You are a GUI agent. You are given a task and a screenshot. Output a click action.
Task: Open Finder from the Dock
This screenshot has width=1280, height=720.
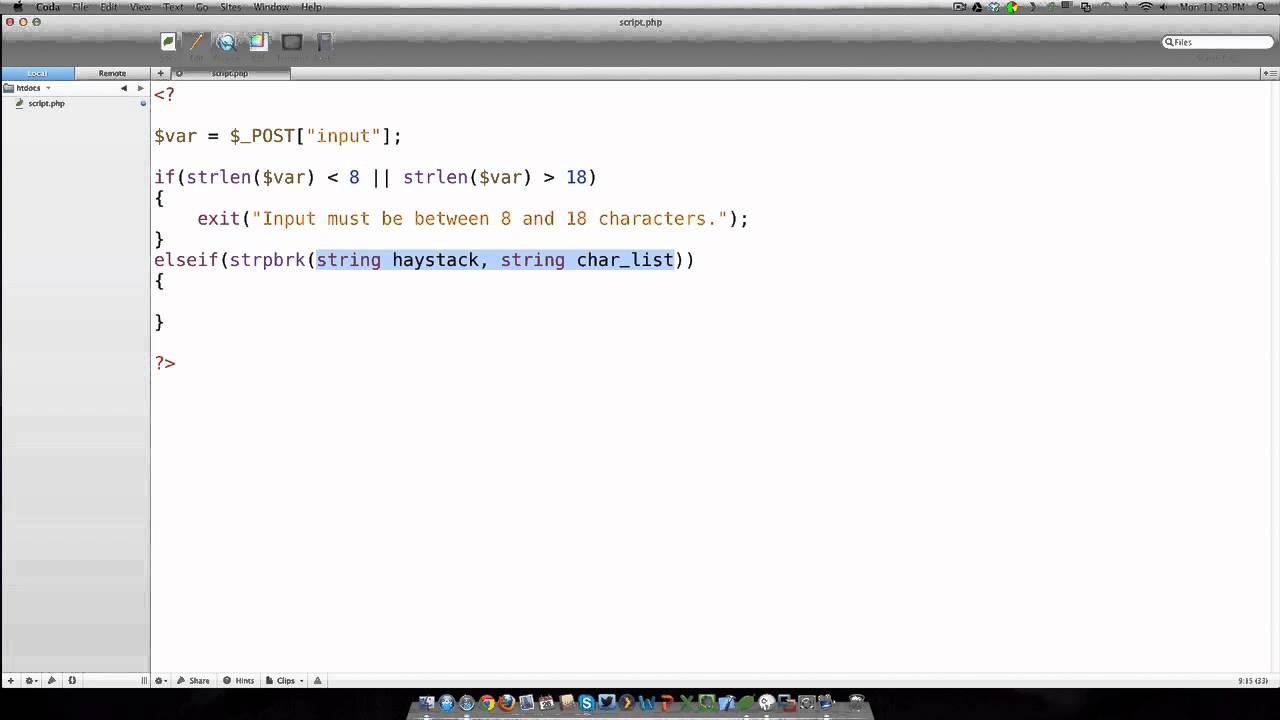(x=427, y=703)
